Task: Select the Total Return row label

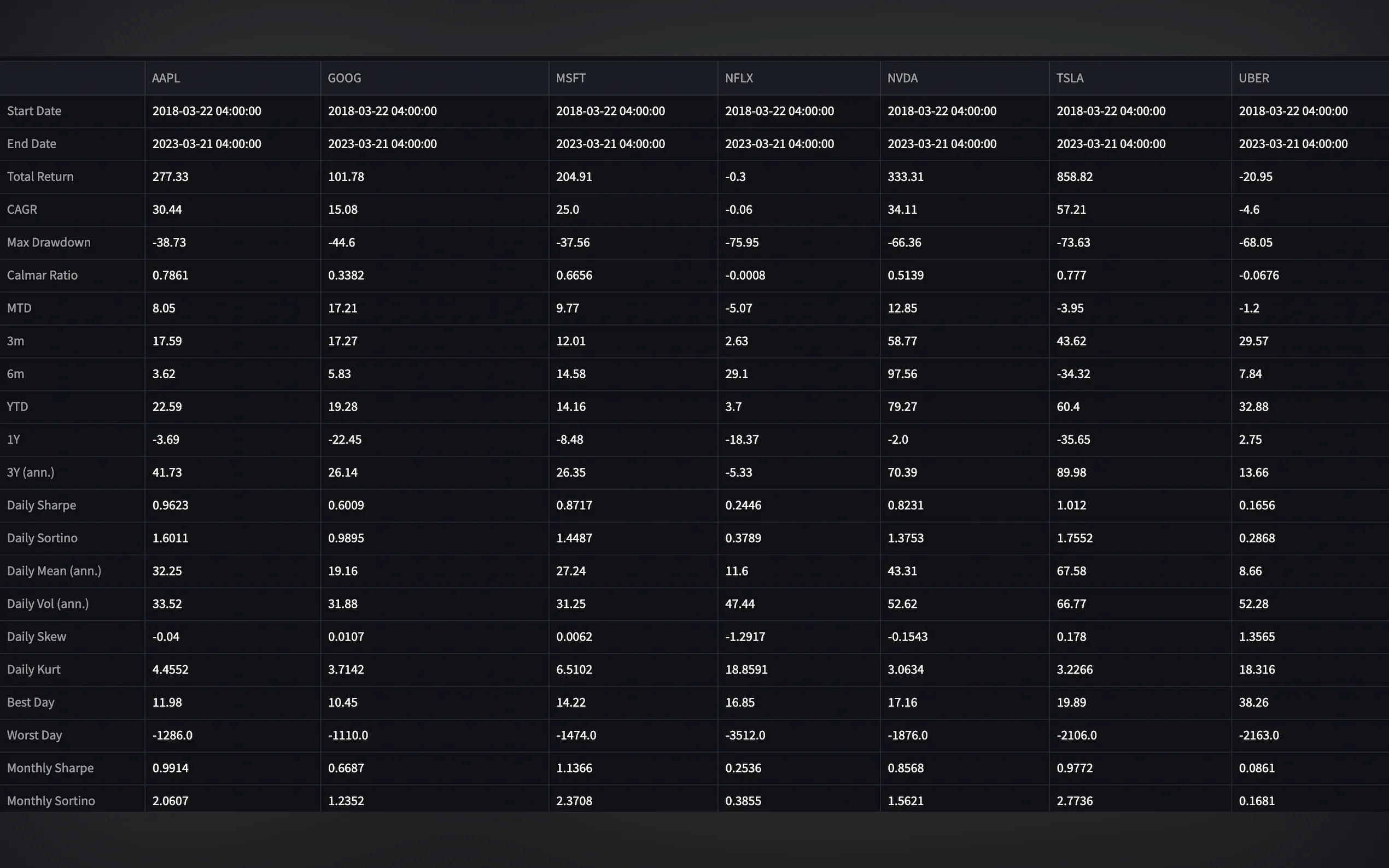Action: (40, 177)
